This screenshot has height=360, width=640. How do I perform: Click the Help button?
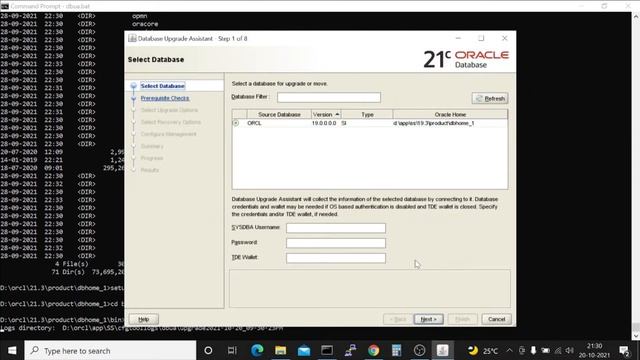(144, 319)
